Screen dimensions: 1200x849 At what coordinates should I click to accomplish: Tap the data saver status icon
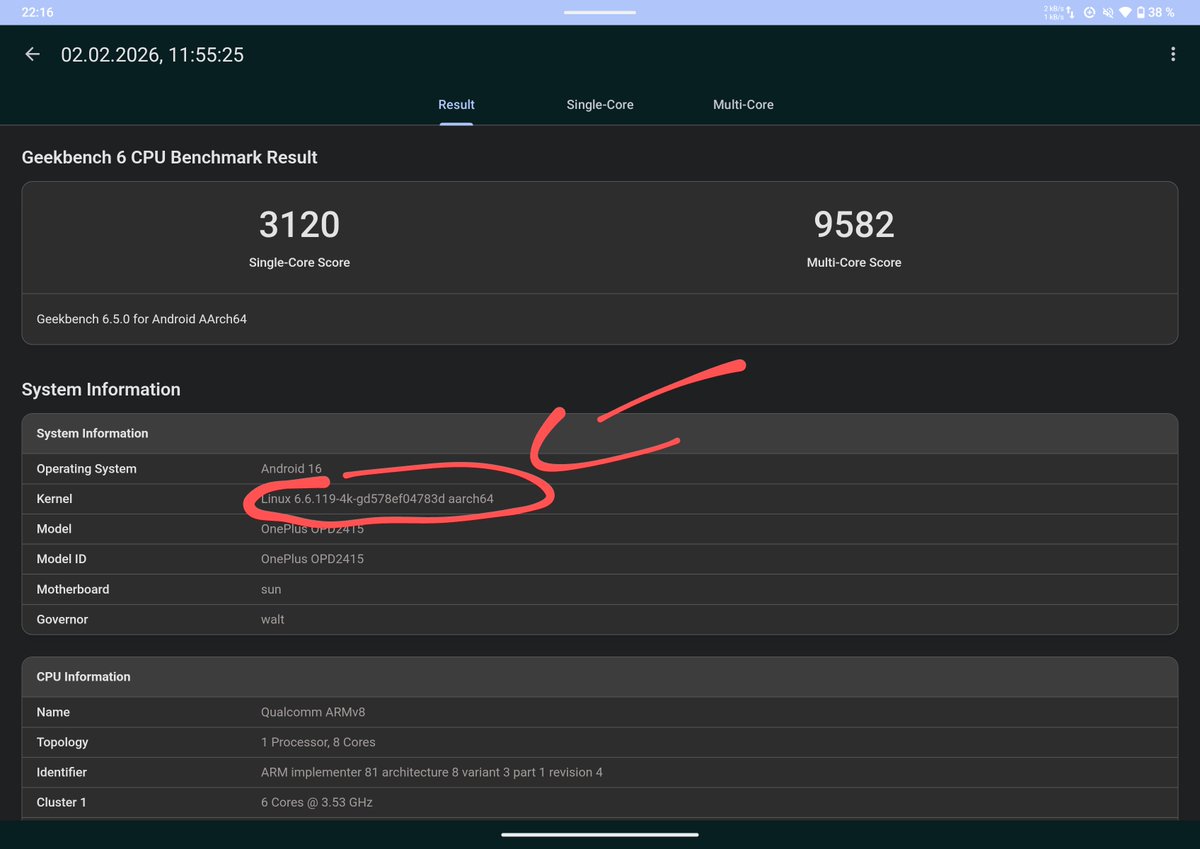pyautogui.click(x=1090, y=12)
